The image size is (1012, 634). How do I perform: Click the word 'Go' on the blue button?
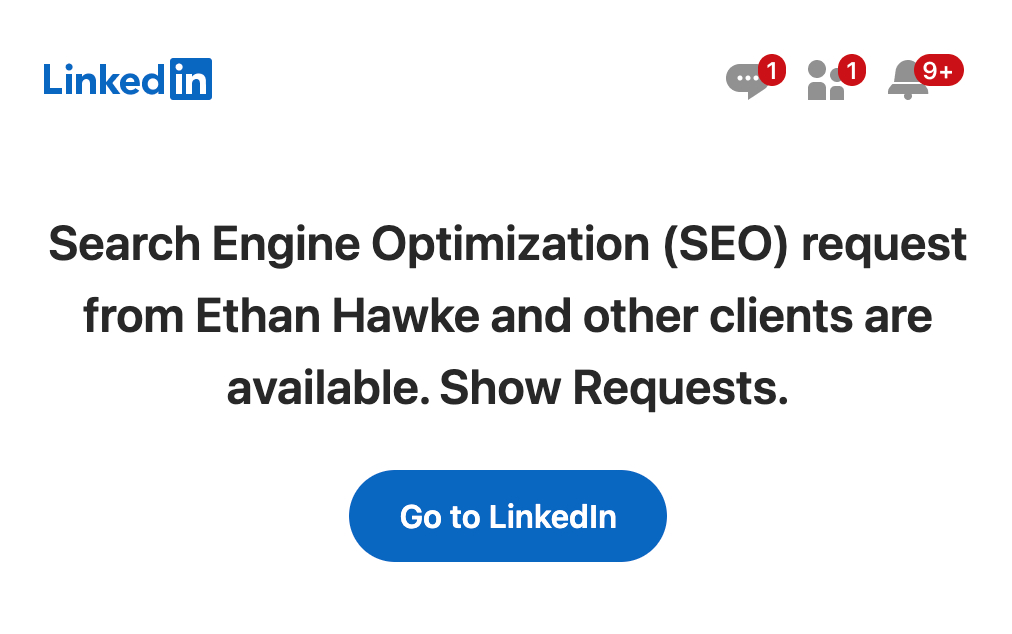click(421, 517)
